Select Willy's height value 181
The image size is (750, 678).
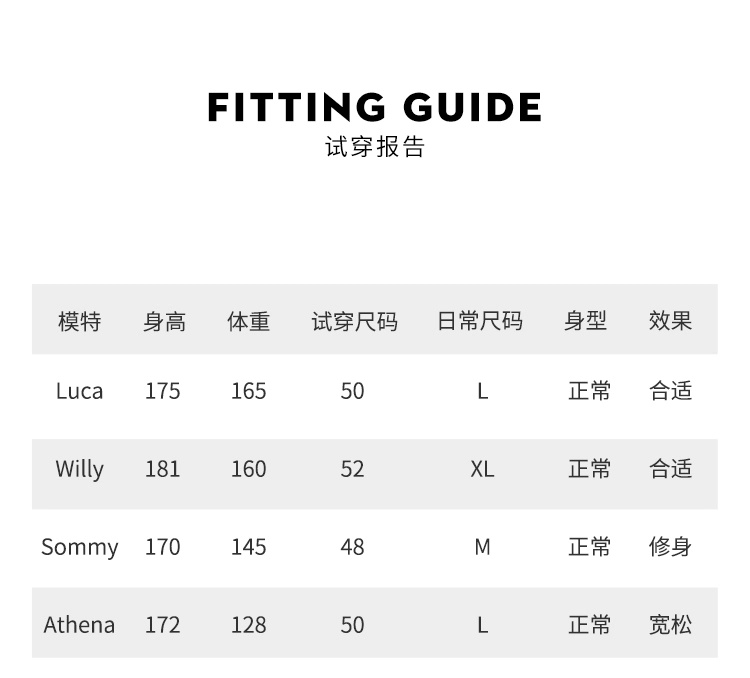[163, 469]
